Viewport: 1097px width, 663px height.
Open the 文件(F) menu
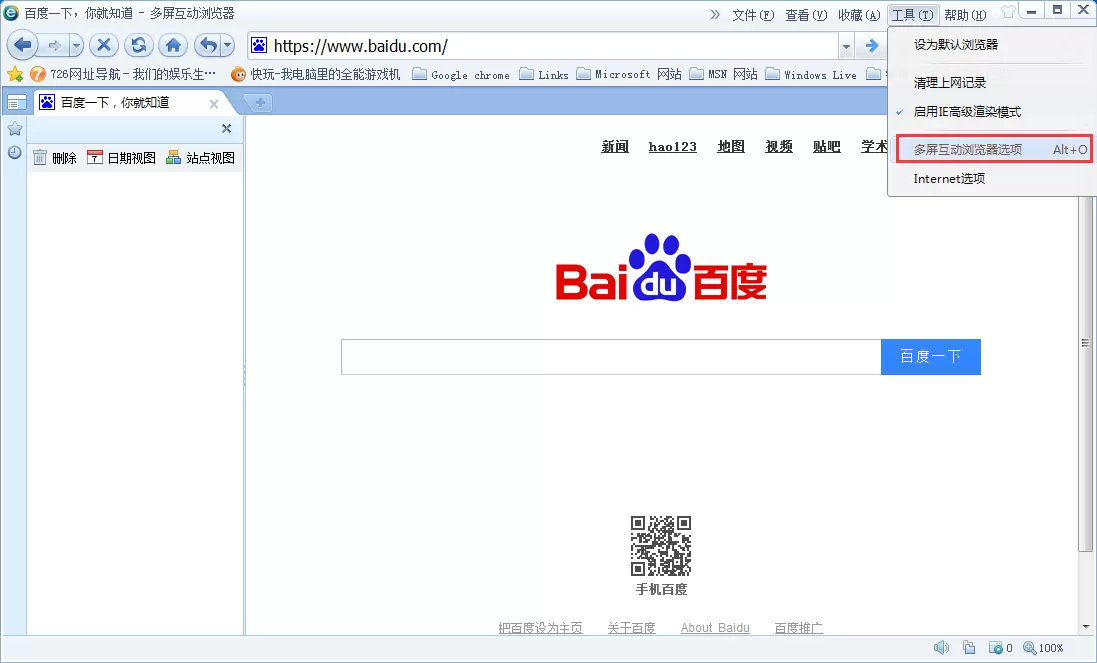click(753, 15)
